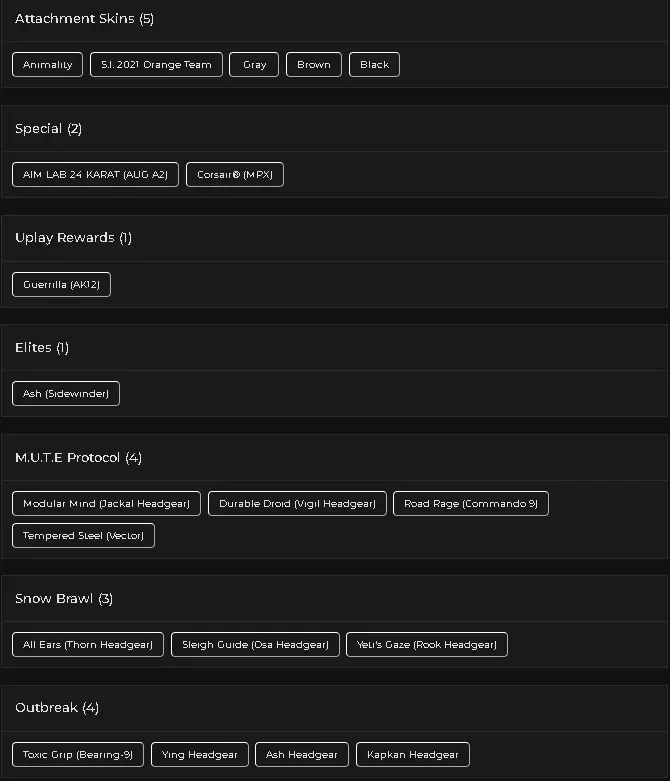The width and height of the screenshot is (670, 781).
Task: Click Sleigh Guide (Osa Headgear) tag
Action: (x=256, y=645)
